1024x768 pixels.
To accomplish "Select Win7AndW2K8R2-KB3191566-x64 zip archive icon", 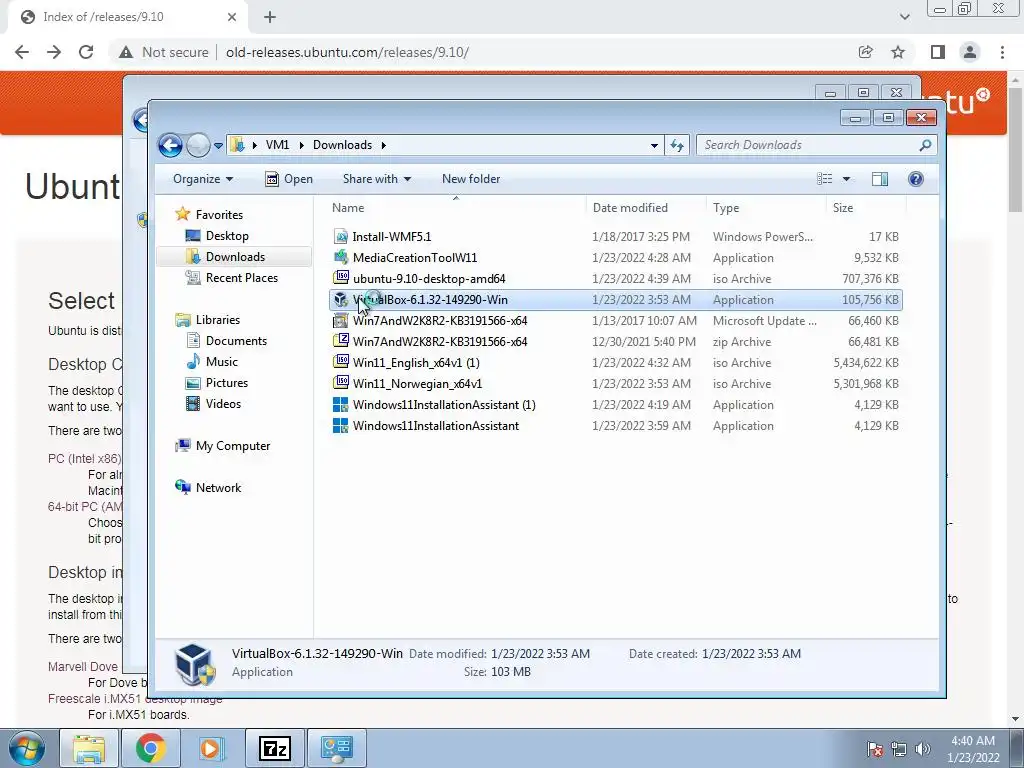I will 340,342.
